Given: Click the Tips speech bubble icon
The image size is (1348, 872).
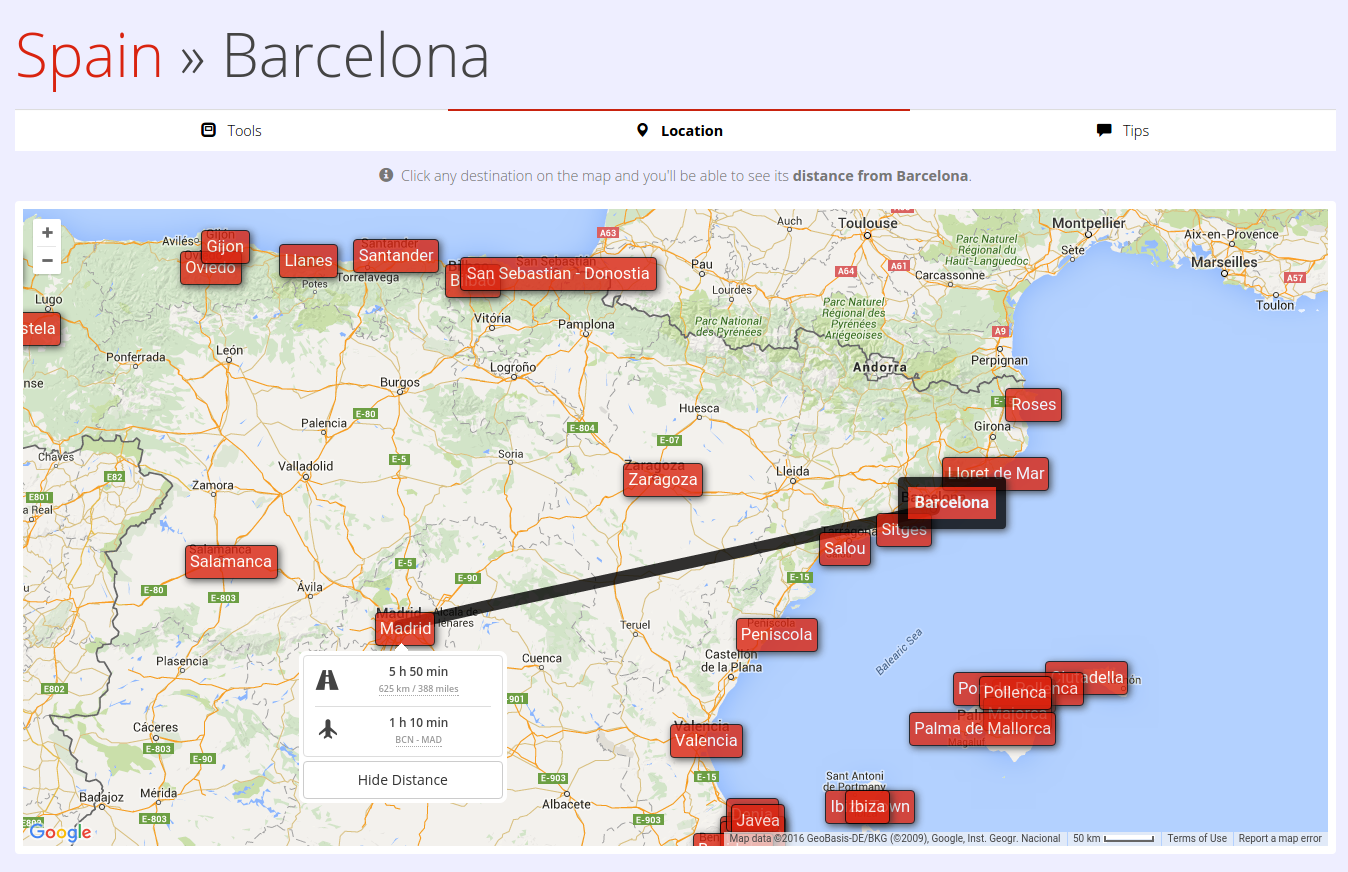Looking at the screenshot, I should (x=1104, y=130).
